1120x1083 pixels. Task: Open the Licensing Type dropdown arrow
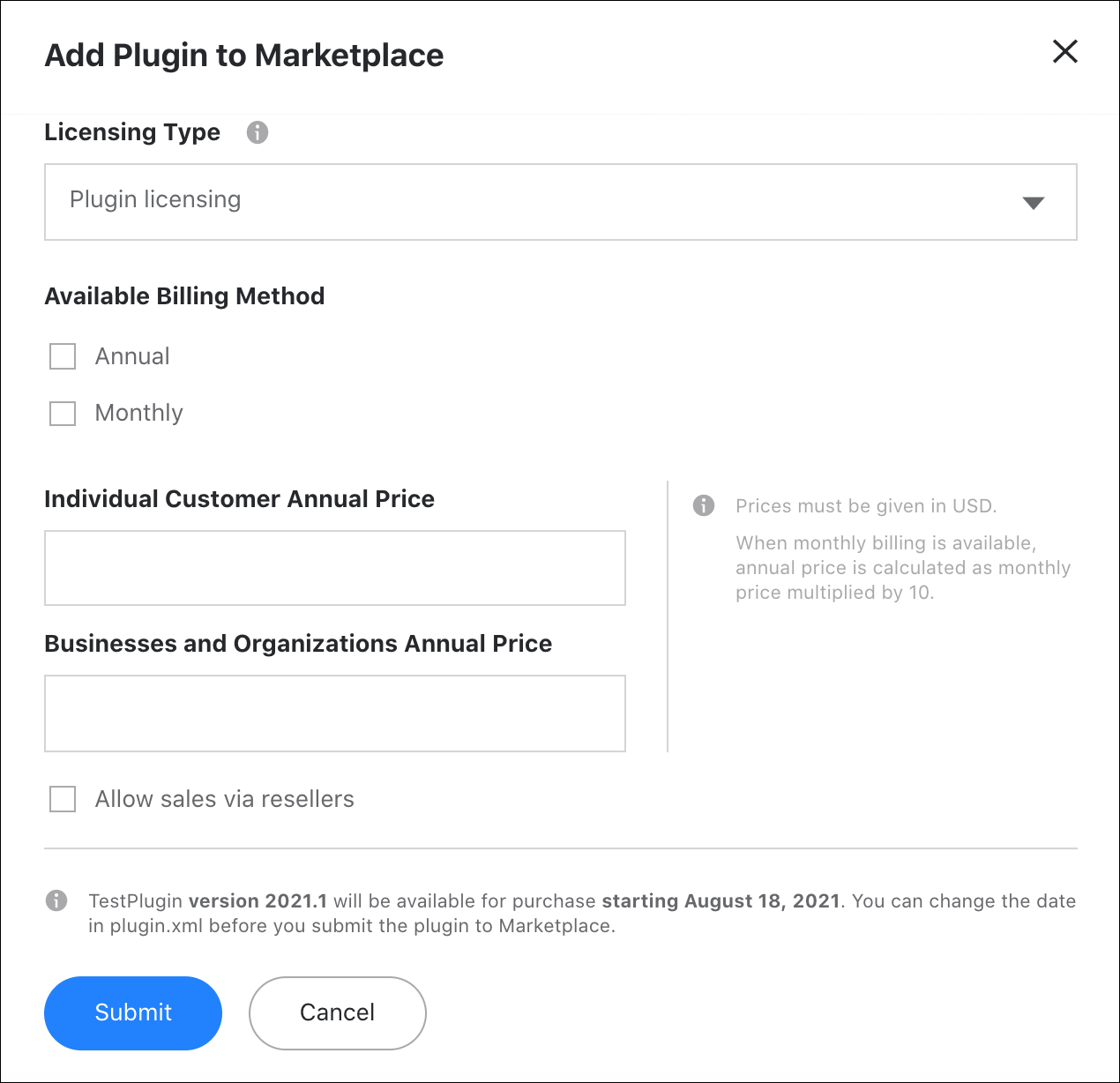click(1033, 203)
